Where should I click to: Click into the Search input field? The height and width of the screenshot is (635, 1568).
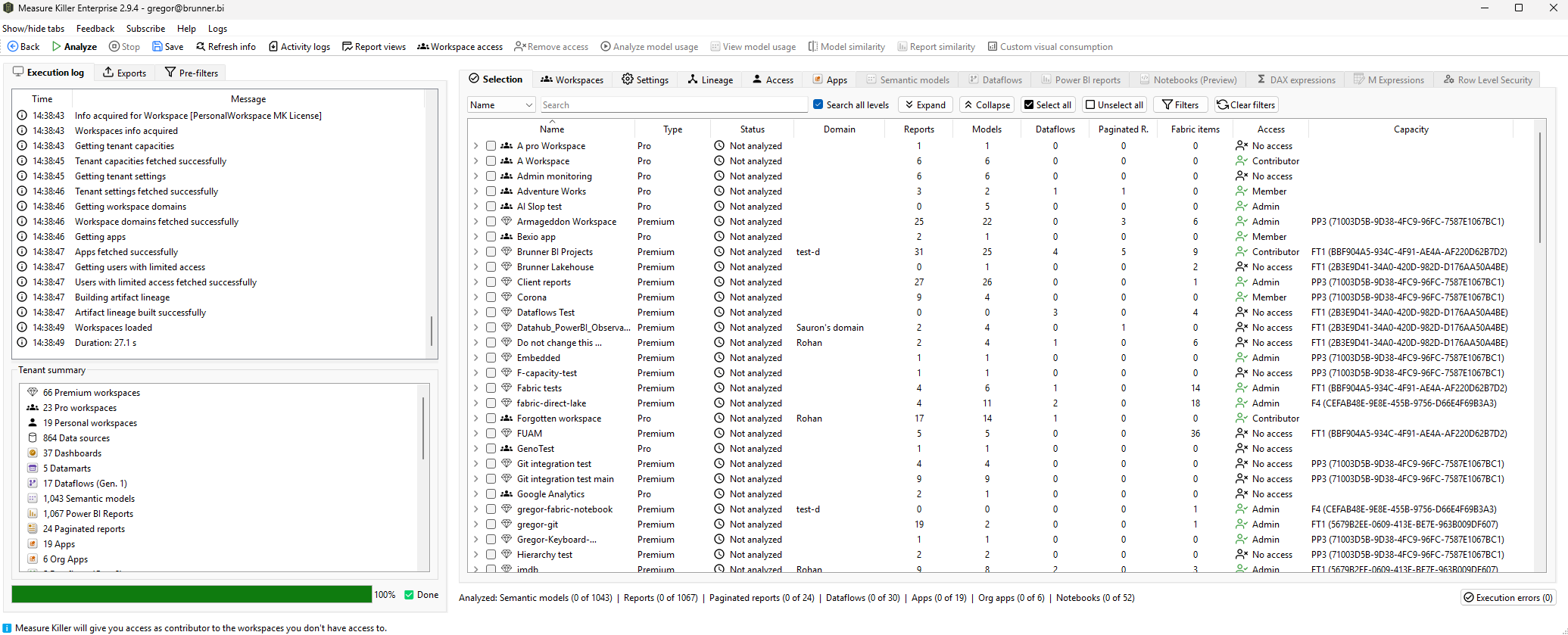tap(672, 104)
